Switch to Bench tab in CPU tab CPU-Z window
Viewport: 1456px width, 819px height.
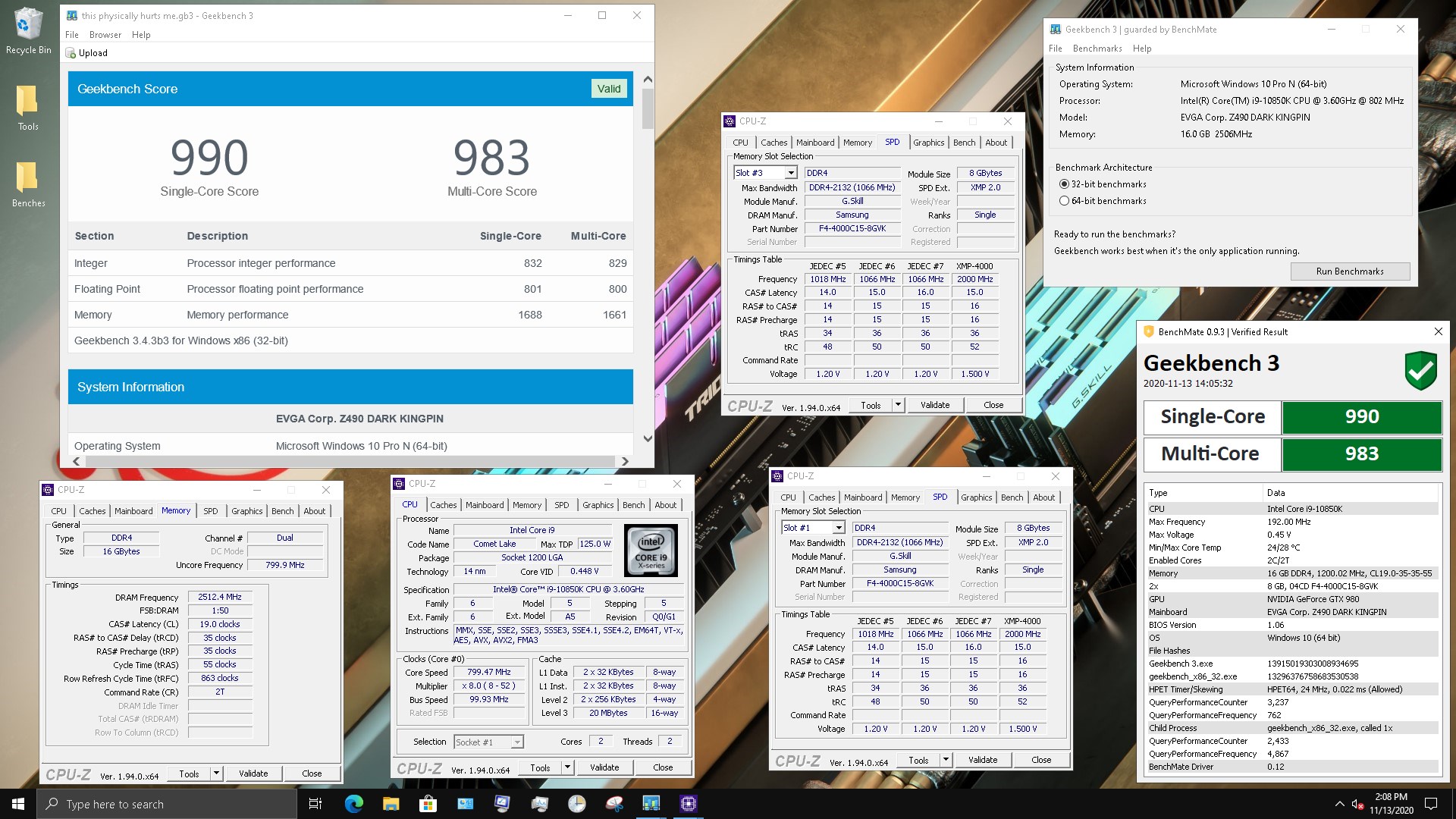point(633,505)
